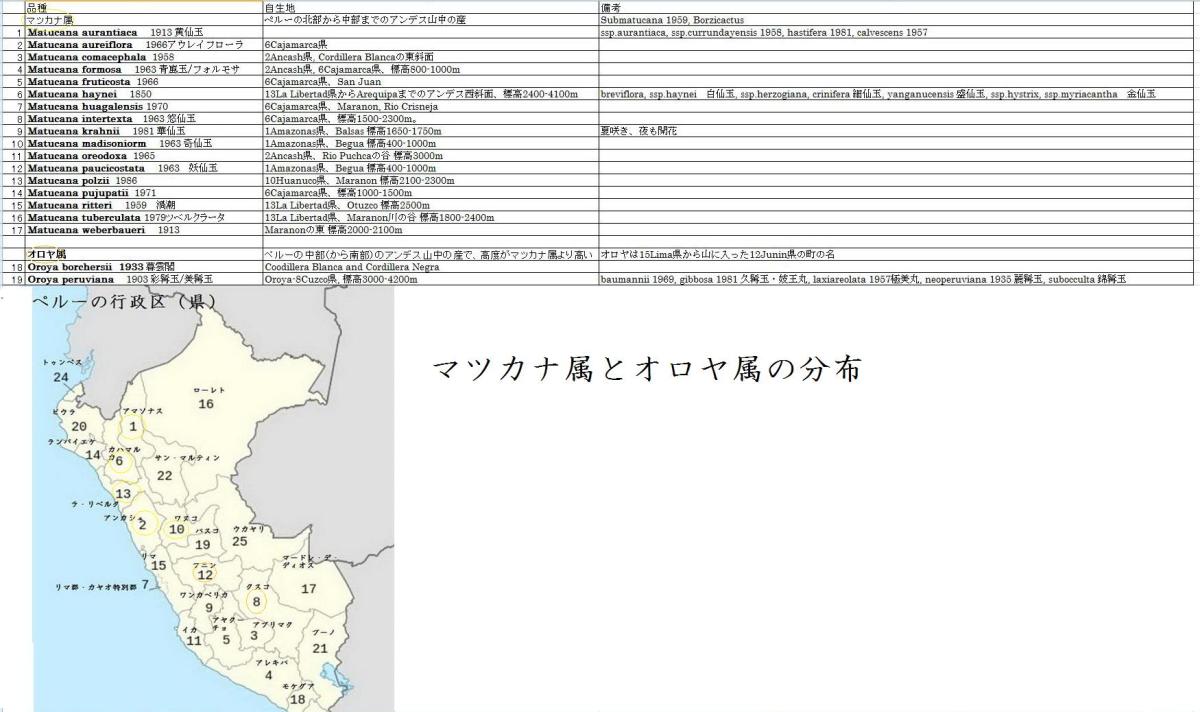Click the circled number 1 Amazonas region
Viewport: 1200px width, 712px height.
click(x=132, y=427)
